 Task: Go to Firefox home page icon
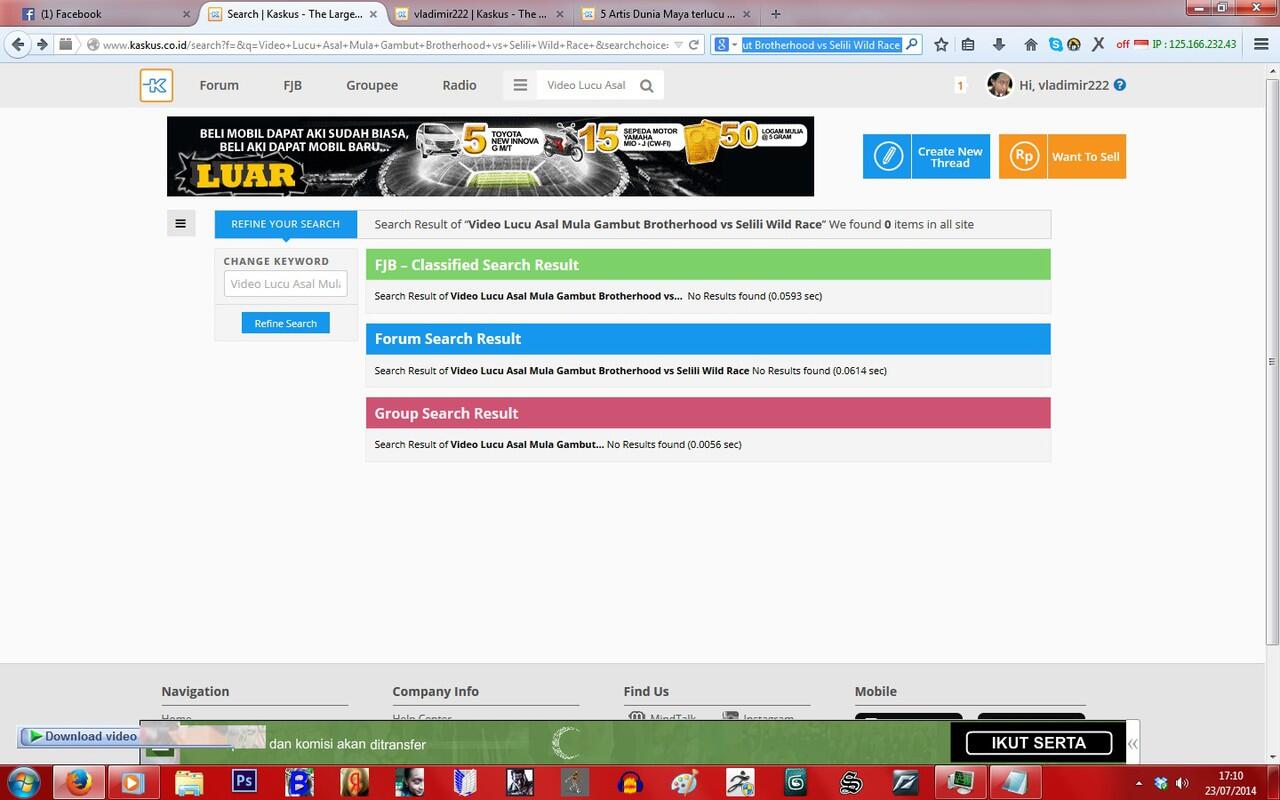(1031, 44)
